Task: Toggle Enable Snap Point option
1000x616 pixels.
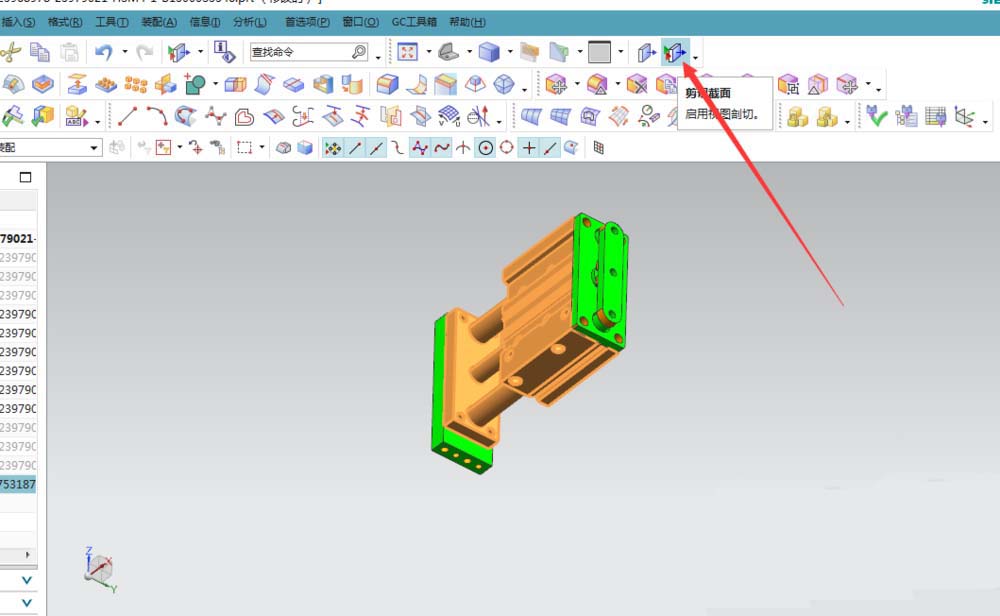Action: [333, 148]
